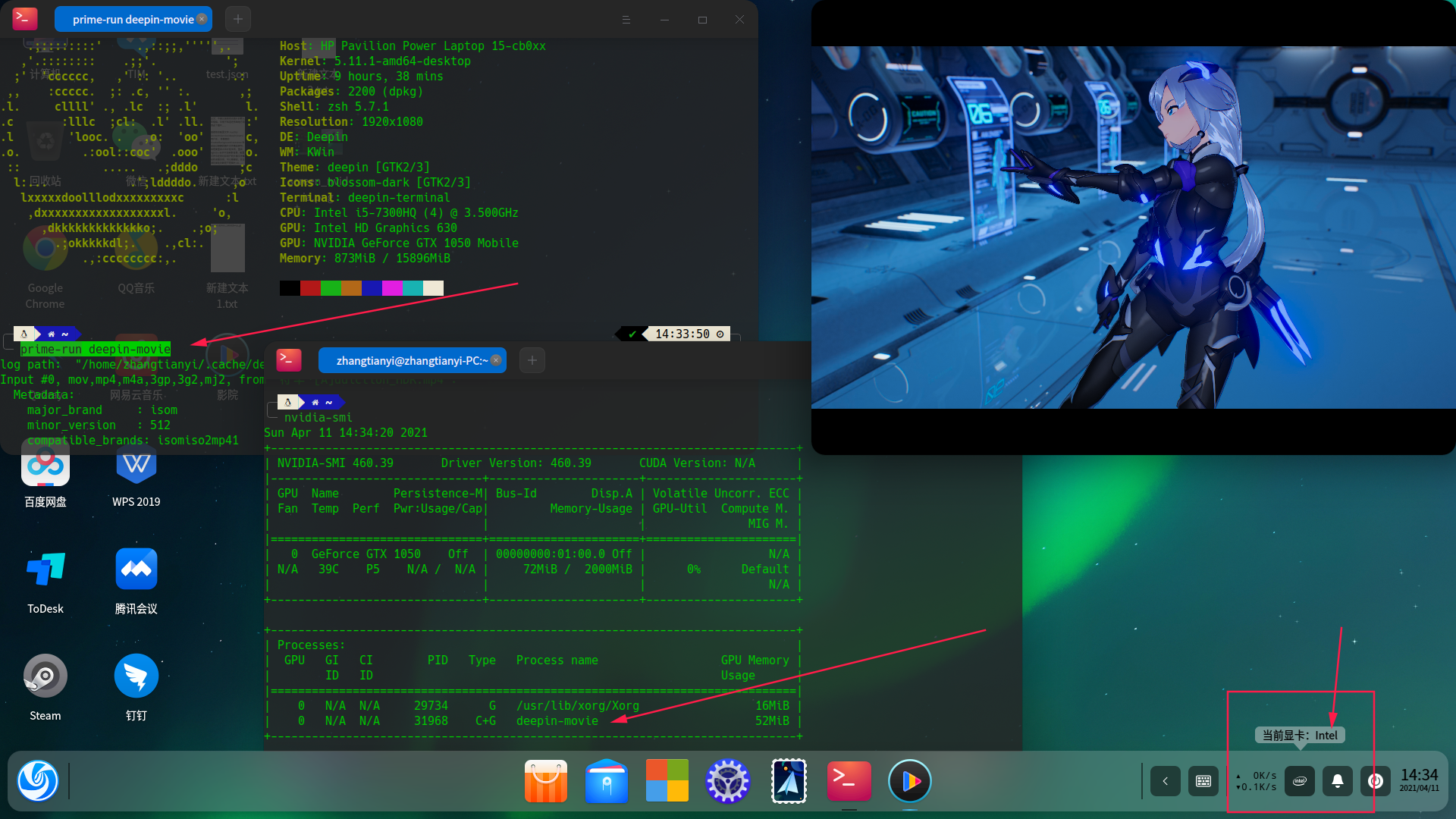Click the Deepin Movie dock icon
The height and width of the screenshot is (819, 1456).
click(909, 781)
